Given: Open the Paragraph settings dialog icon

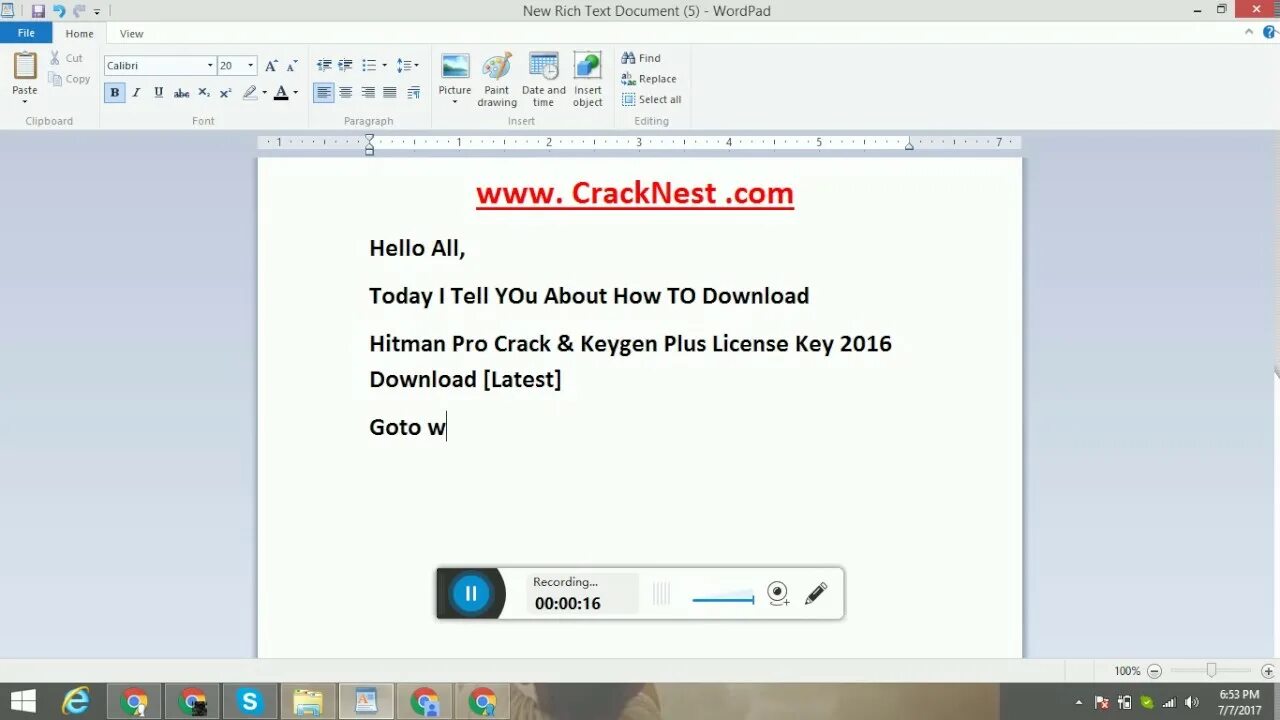Looking at the screenshot, I should 414,93.
